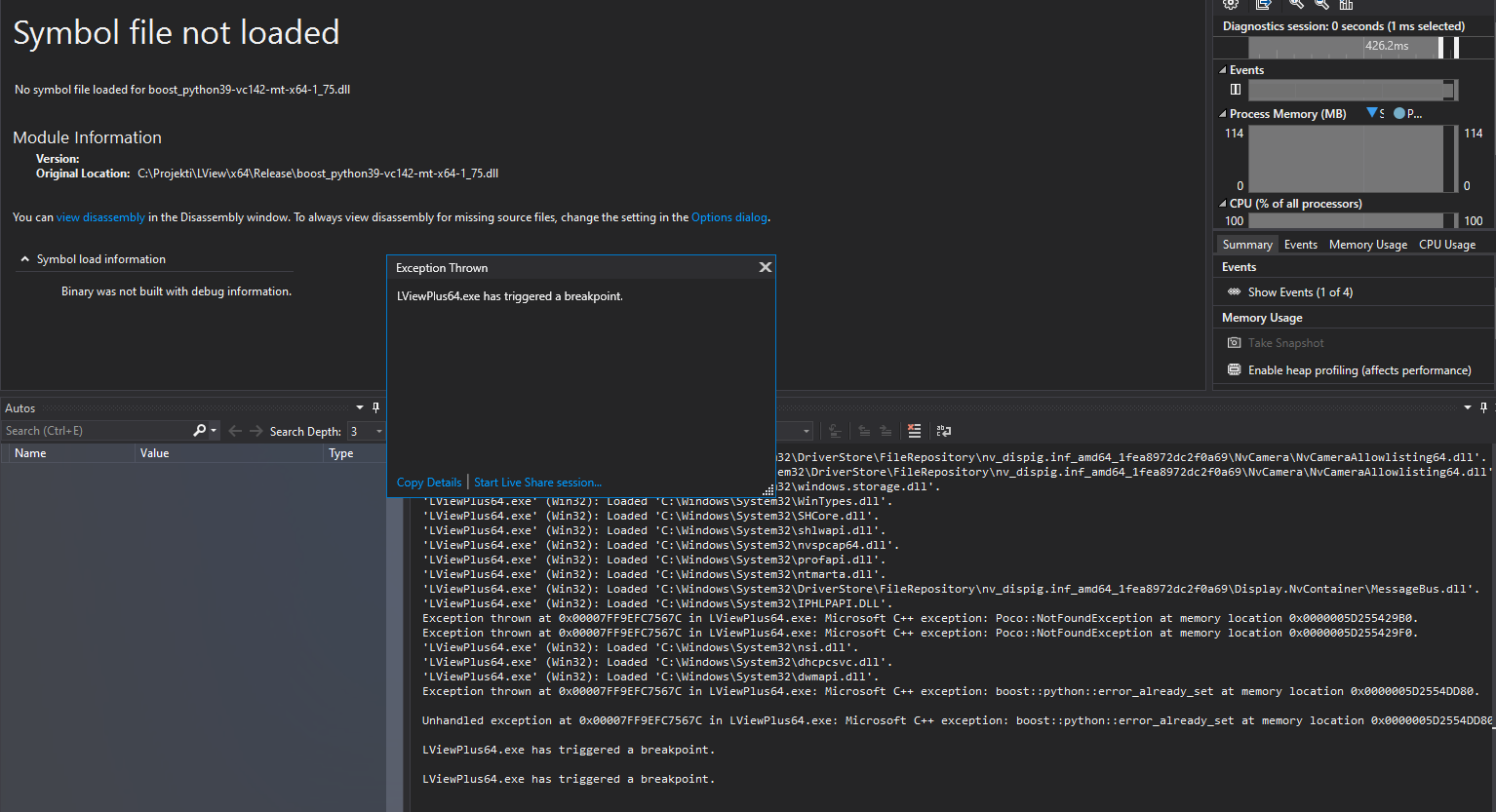
Task: Click the diagnostics export report icon
Action: pos(1263,4)
